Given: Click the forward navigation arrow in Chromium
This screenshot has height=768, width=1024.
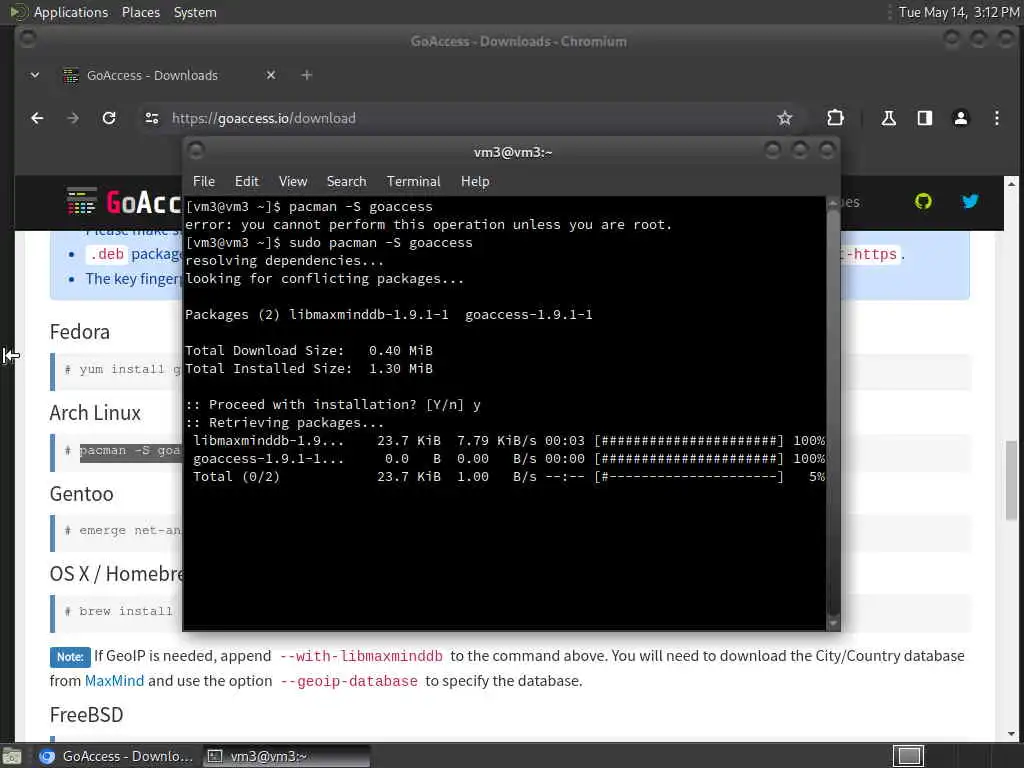Looking at the screenshot, I should pos(73,118).
